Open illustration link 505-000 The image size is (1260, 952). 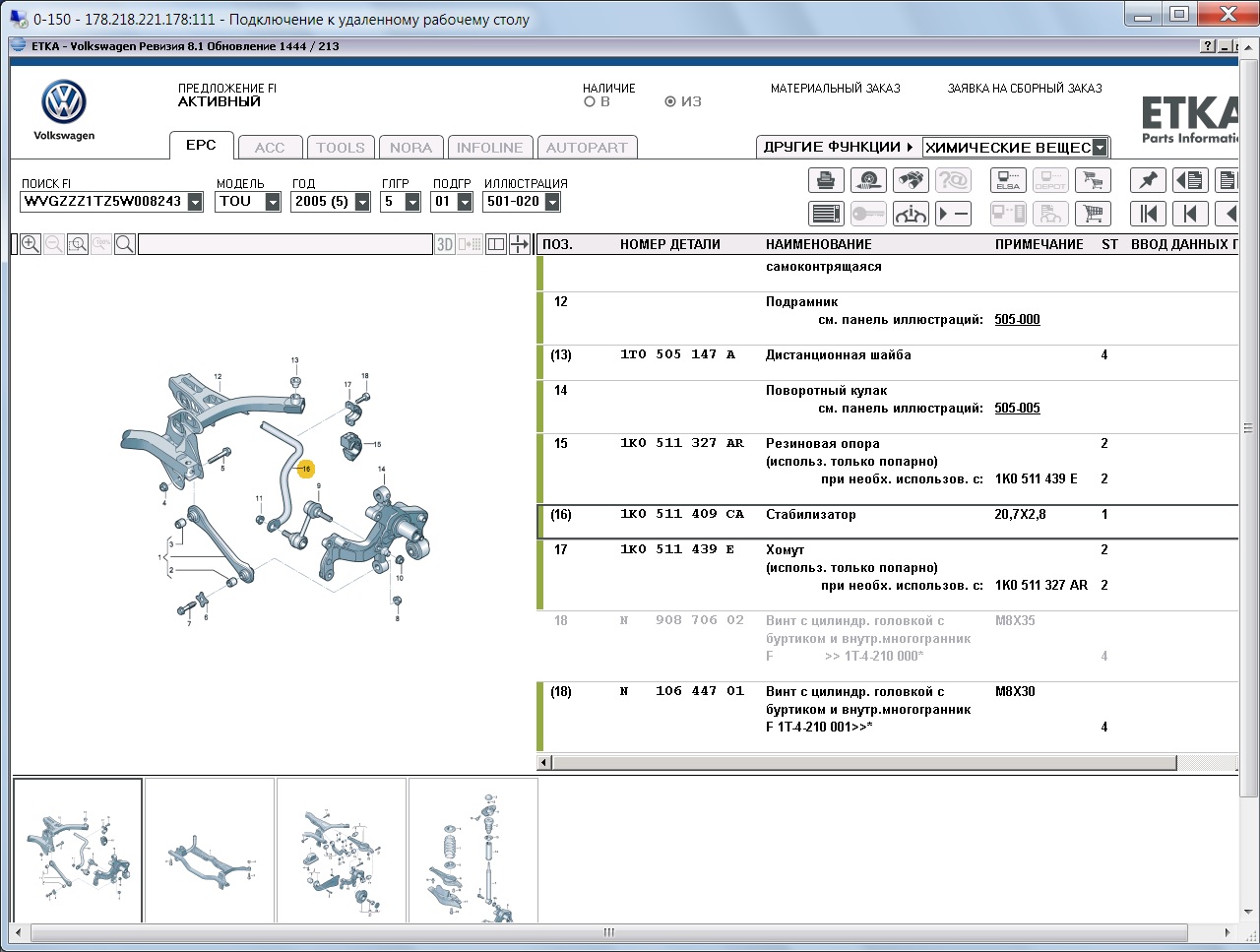[x=1017, y=320]
